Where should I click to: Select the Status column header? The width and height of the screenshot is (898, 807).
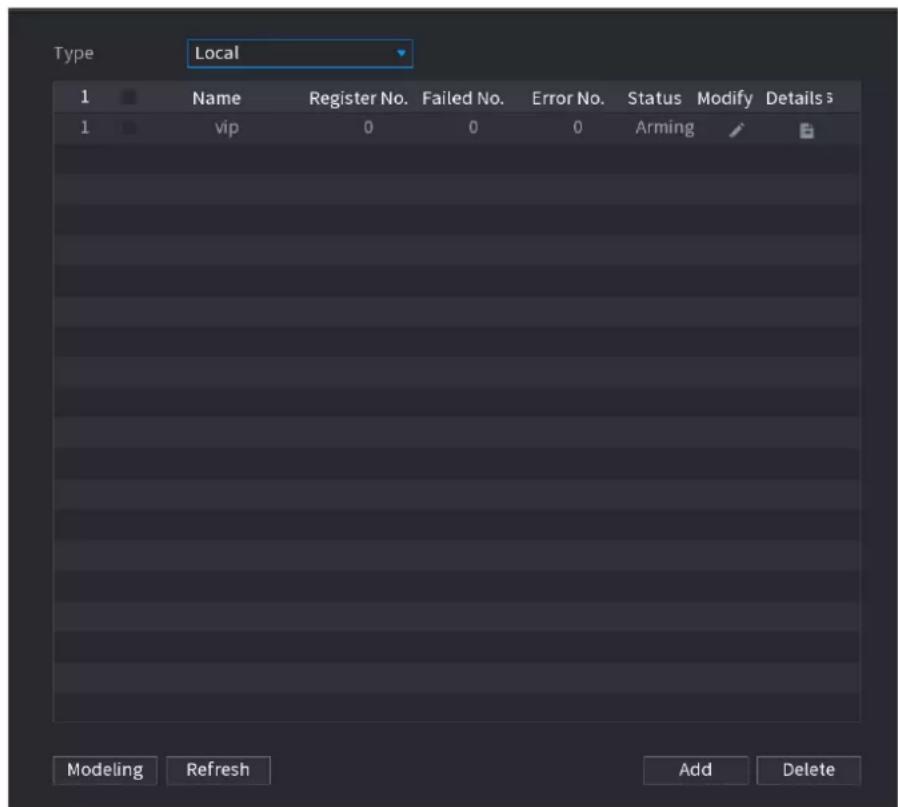(x=654, y=98)
